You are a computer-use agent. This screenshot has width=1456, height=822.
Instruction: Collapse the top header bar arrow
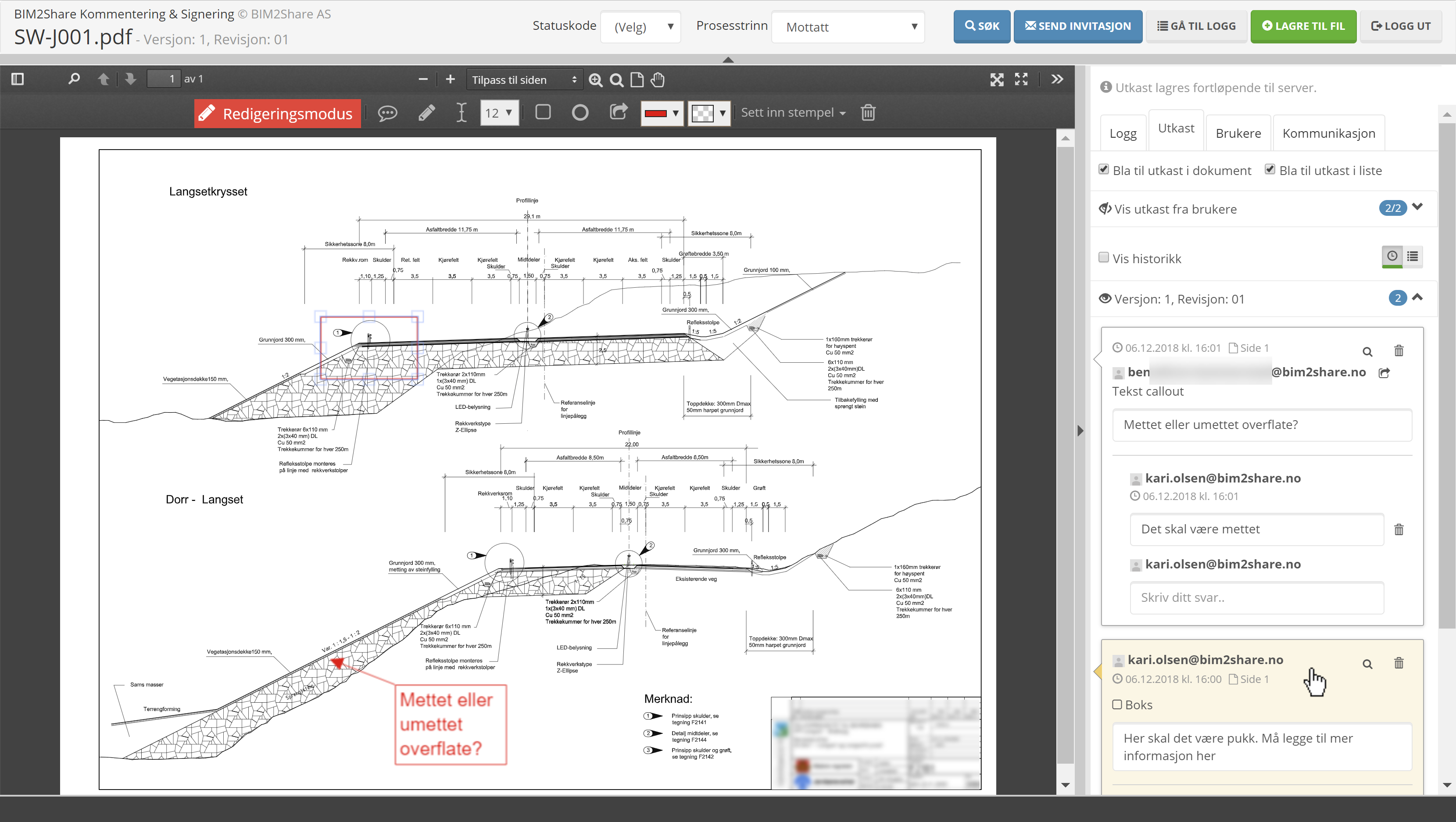point(728,59)
